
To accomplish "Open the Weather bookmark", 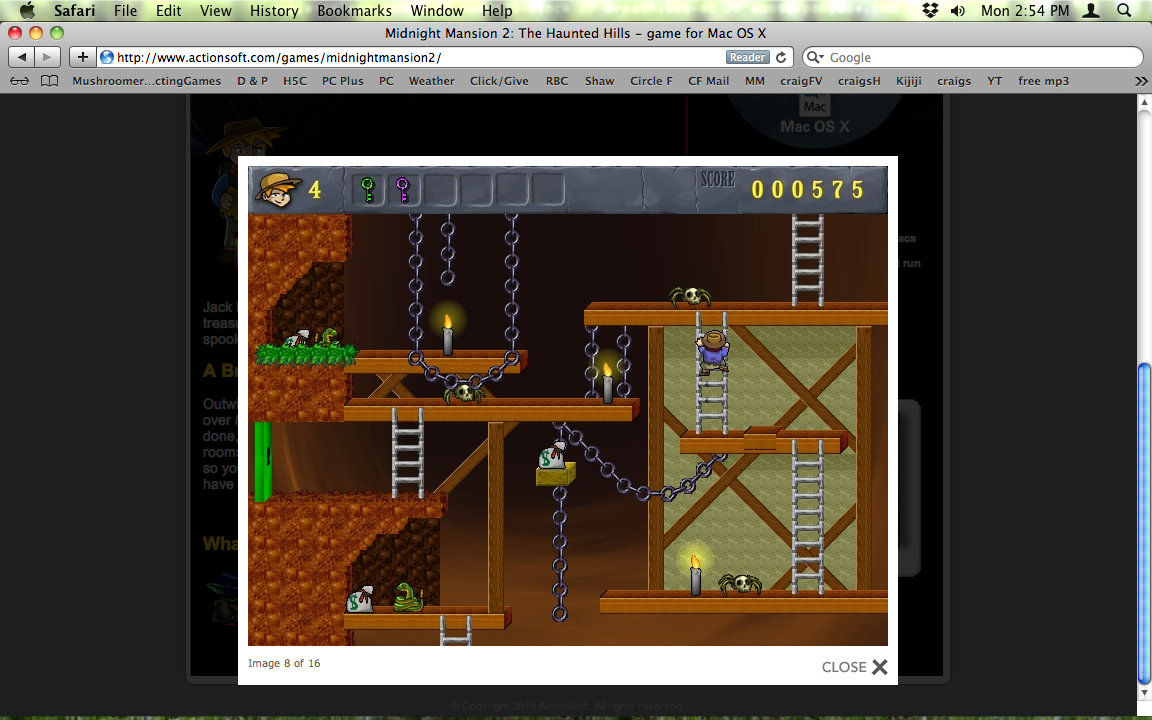I will click(x=431, y=81).
